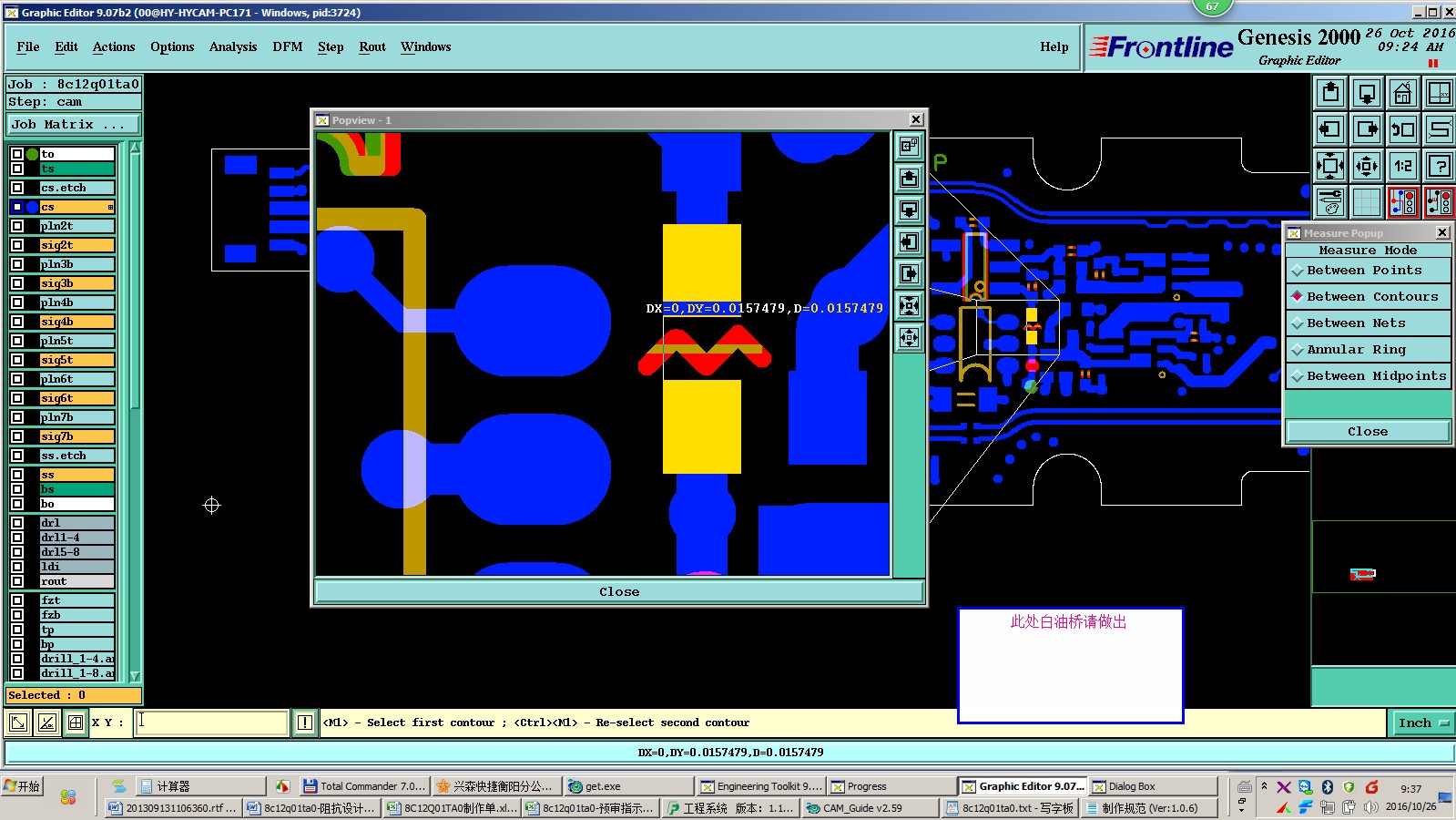This screenshot has height=820, width=1456.
Task: Open the DFM menu
Action: (288, 47)
